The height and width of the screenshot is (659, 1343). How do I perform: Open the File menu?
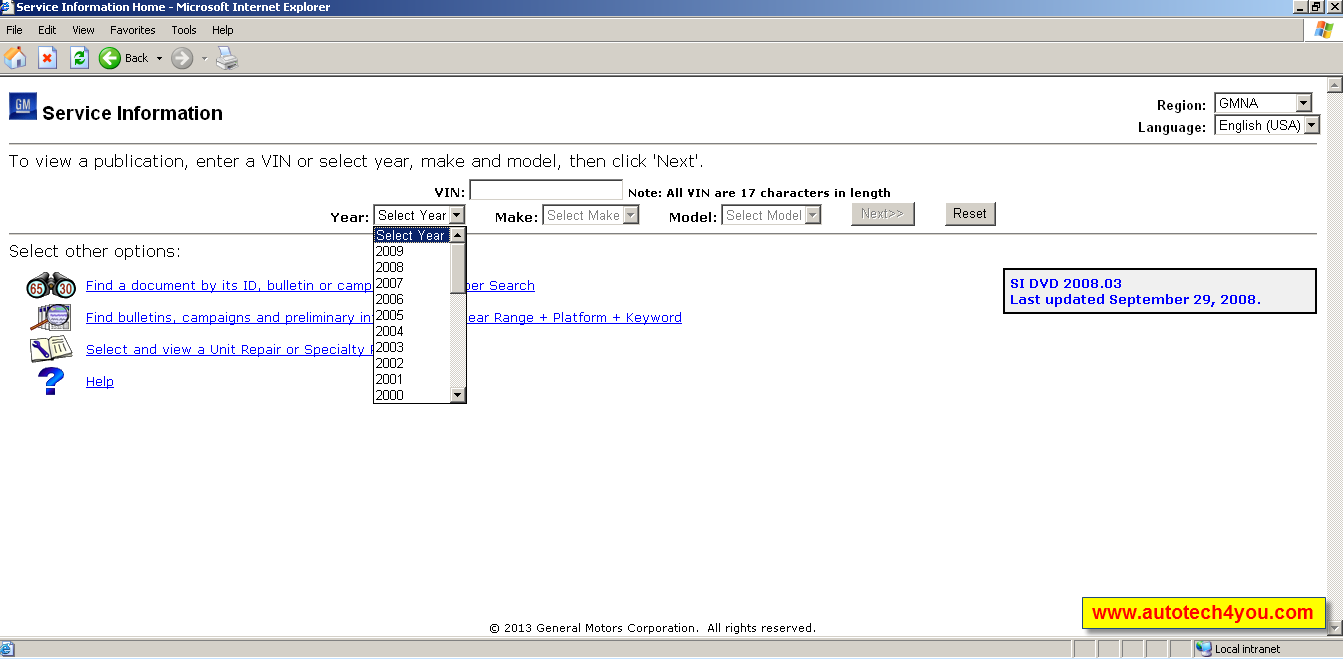14,30
